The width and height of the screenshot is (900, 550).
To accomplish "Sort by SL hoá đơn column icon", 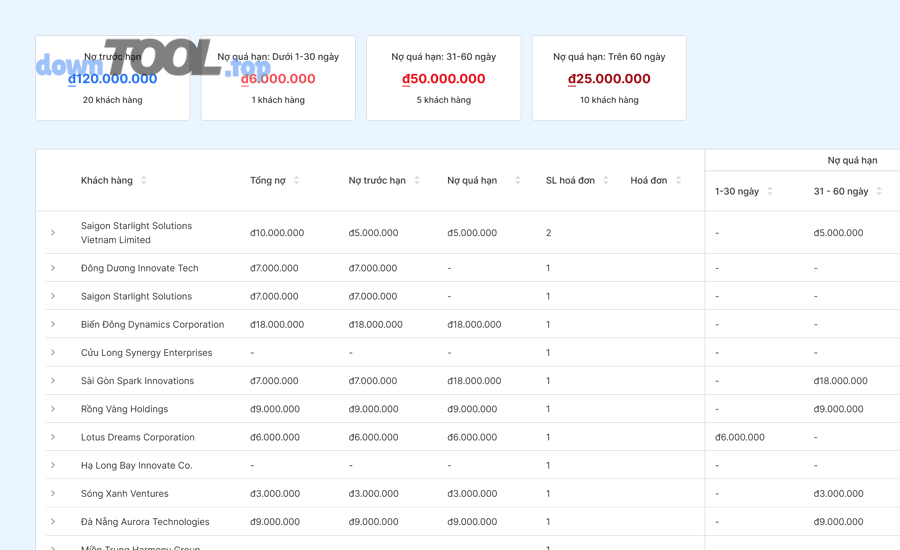I will 606,180.
